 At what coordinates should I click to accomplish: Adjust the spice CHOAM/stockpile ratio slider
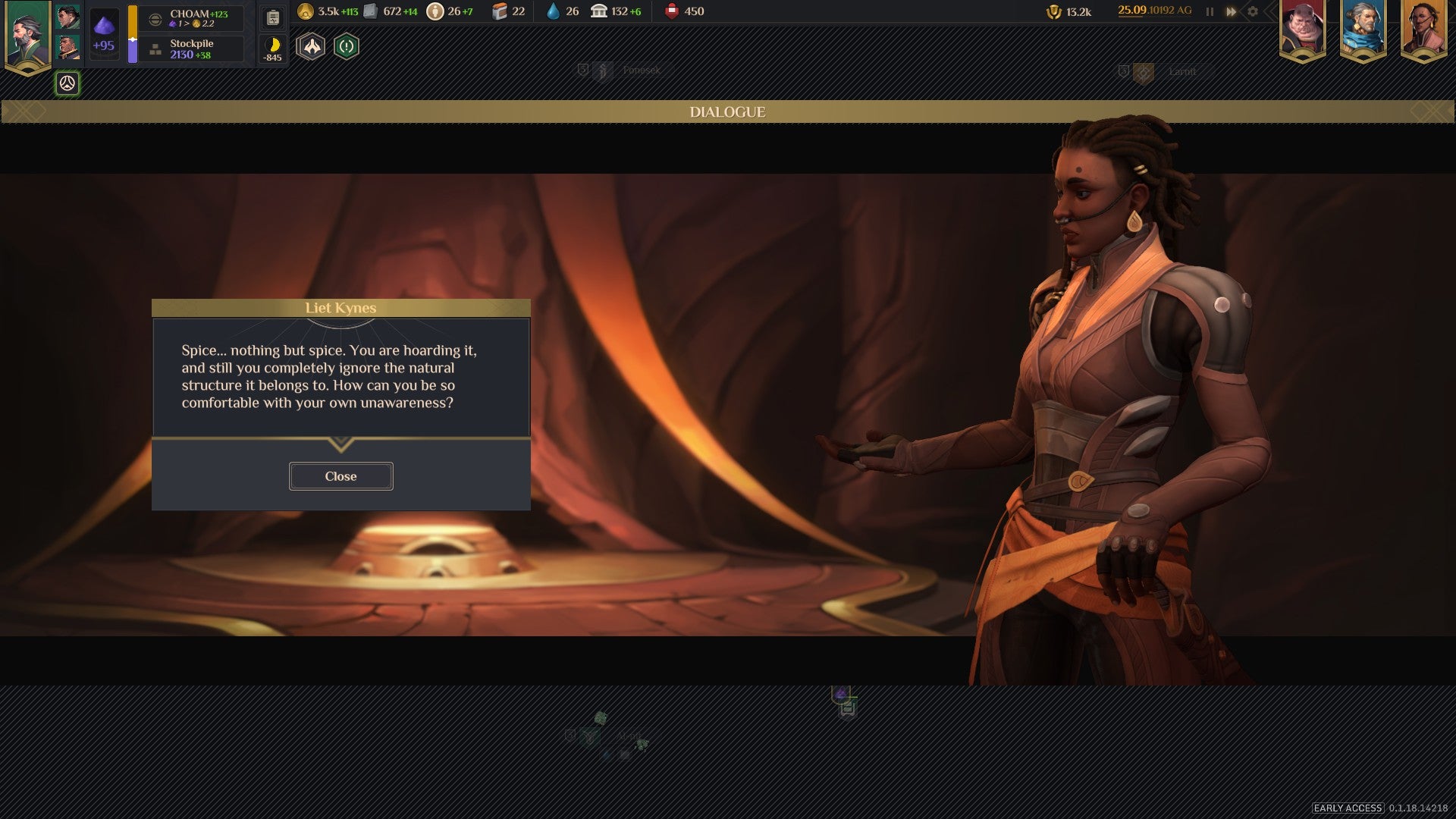(x=133, y=39)
